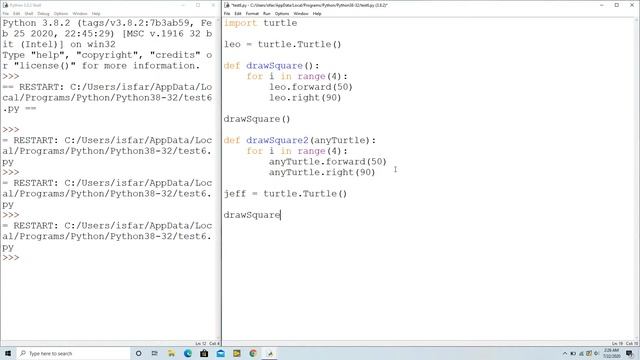Click the 'drawSquare()' call line

pyautogui.click(x=257, y=119)
